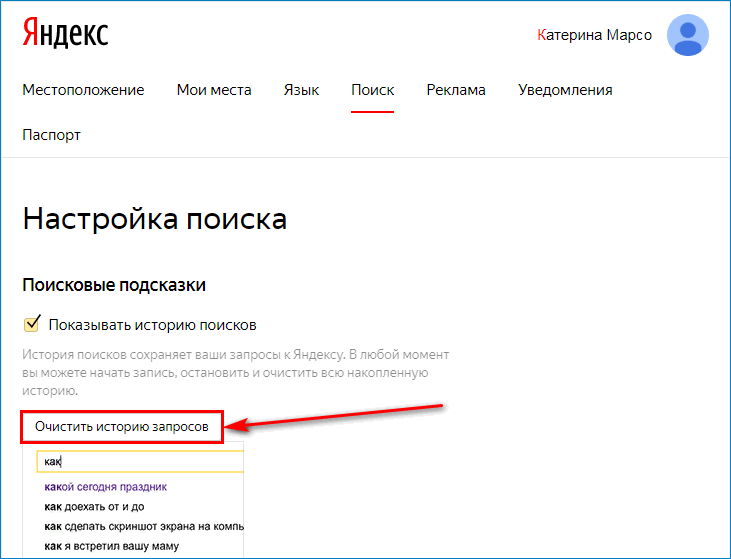The width and height of the screenshot is (731, 559).
Task: Toggle the Показывать историю поисков checkbox
Action: [32, 324]
